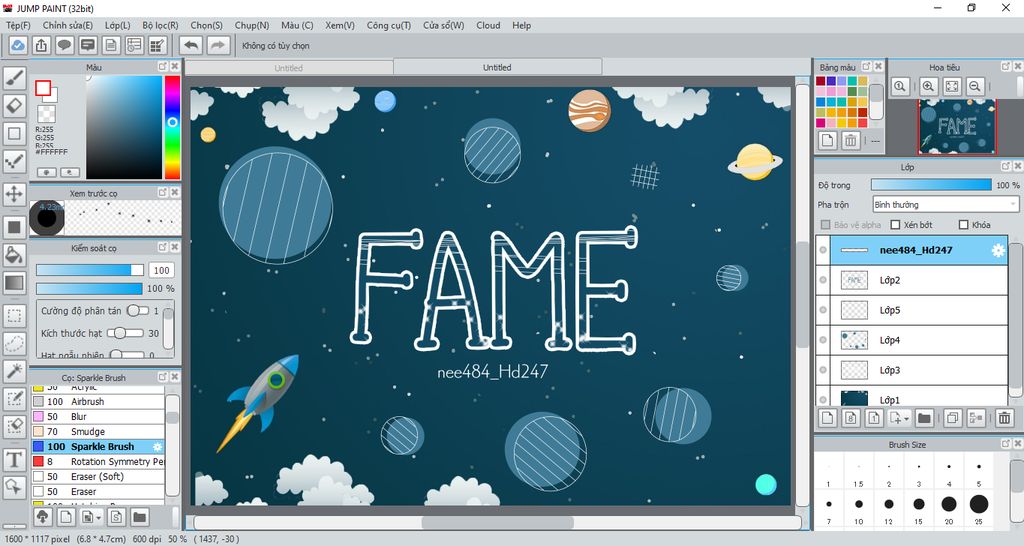Select the Lasso selection tool
Image resolution: width=1024 pixels, height=546 pixels.
[x=14, y=343]
